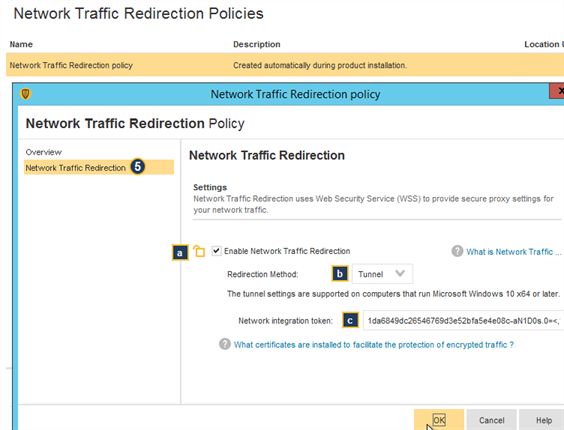
Task: Click help icon beside certificates question
Action: point(225,344)
